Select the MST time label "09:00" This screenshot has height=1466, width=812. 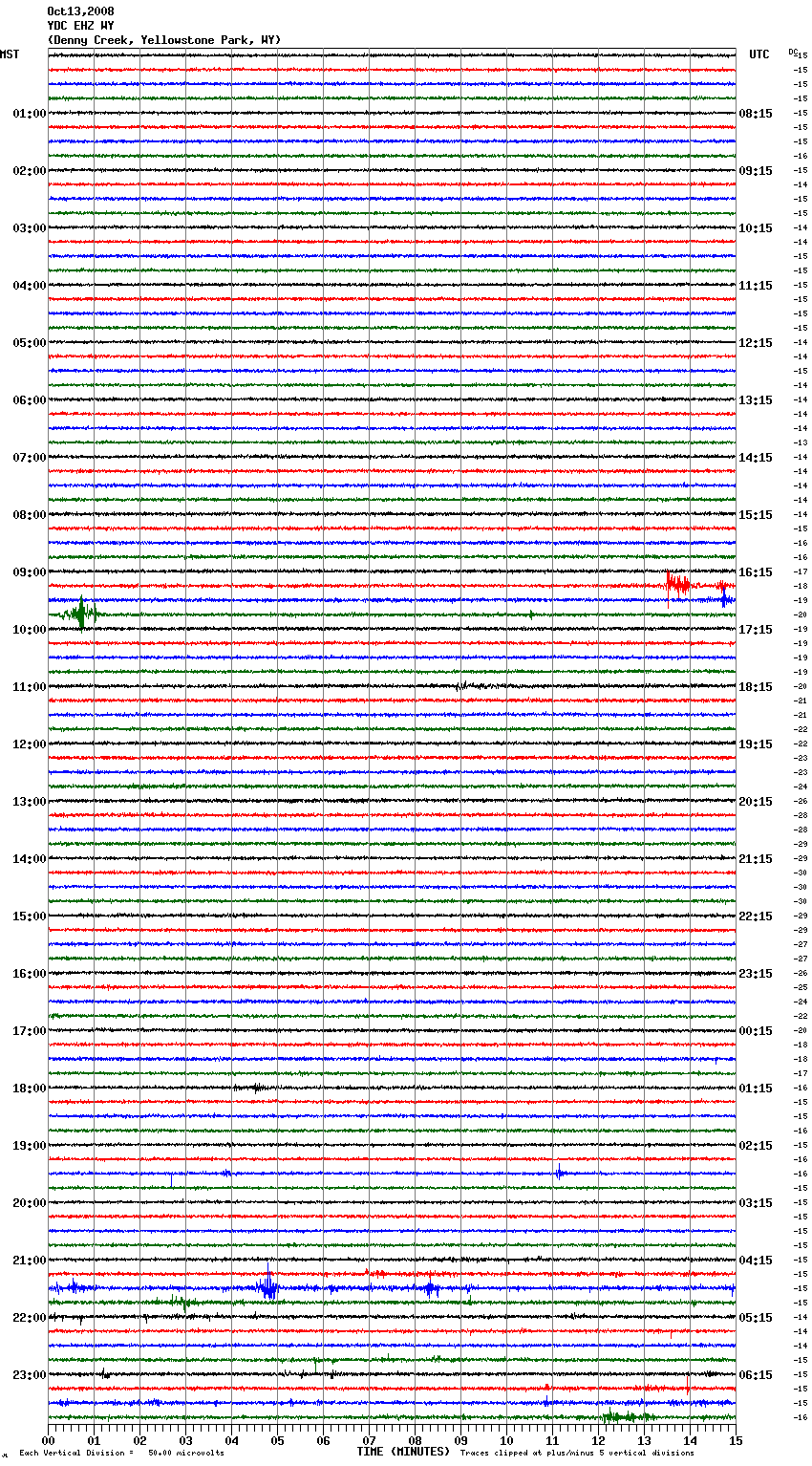point(30,572)
